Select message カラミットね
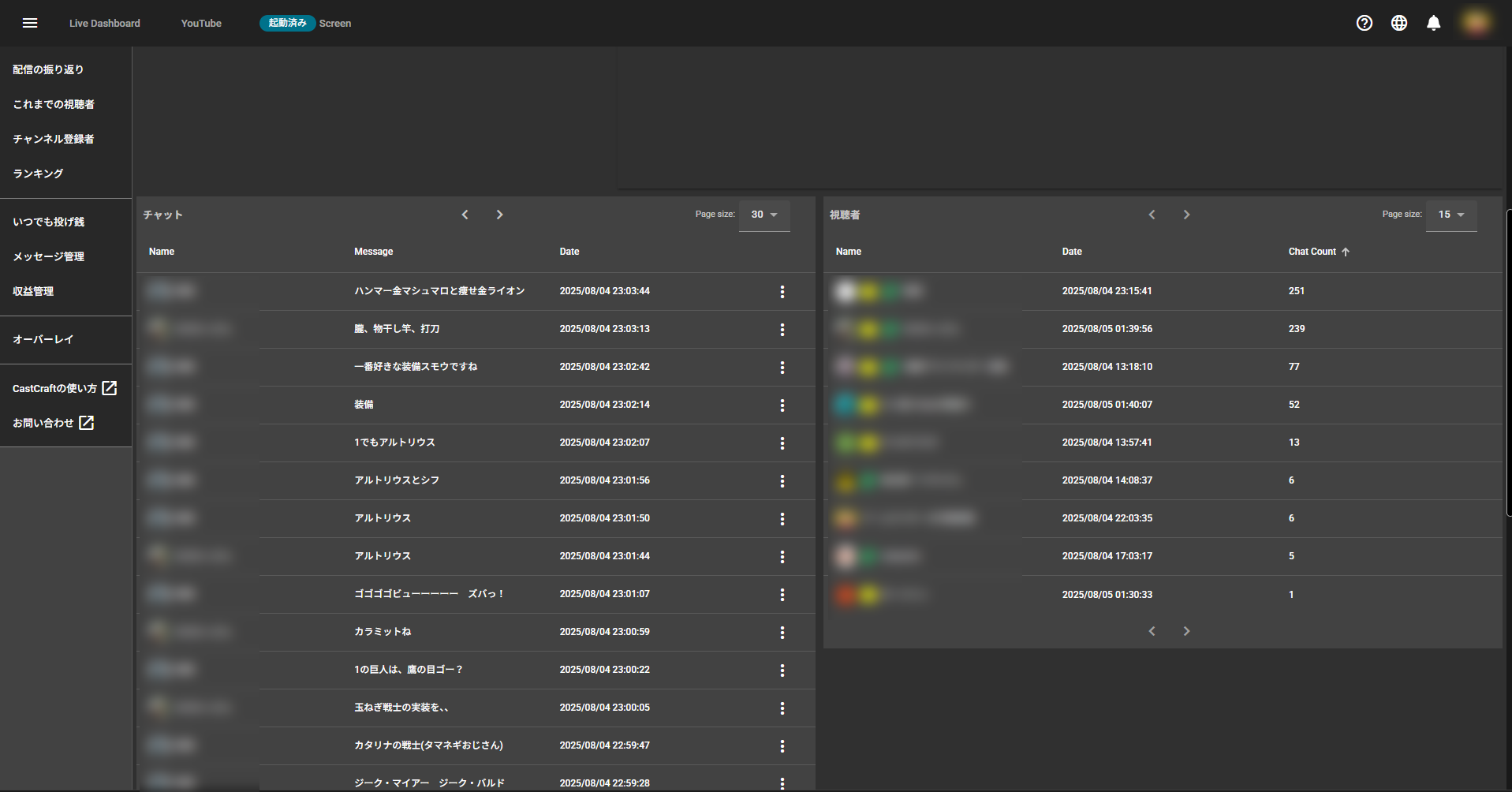Viewport: 1512px width, 792px height. [x=383, y=632]
